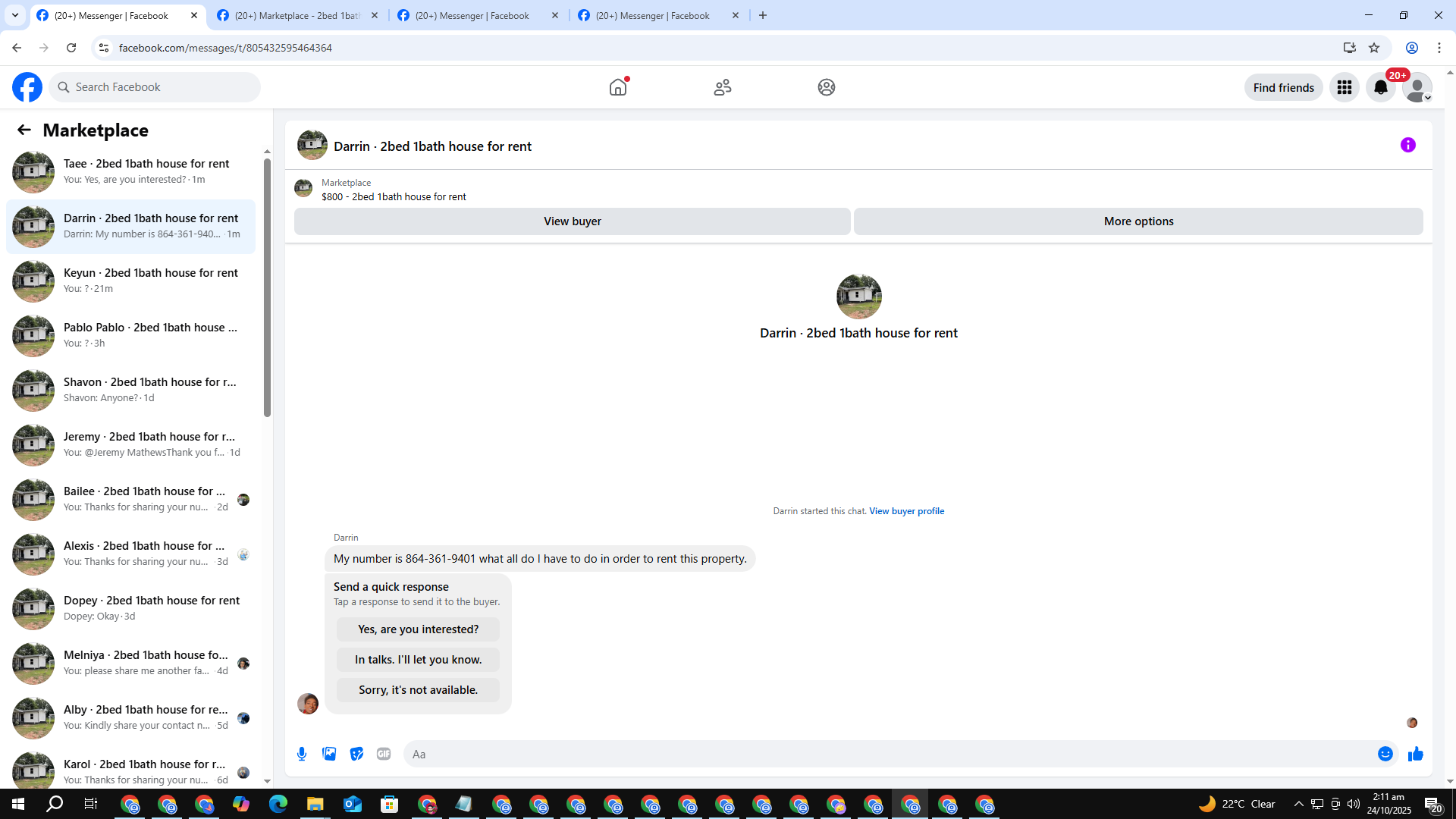Open the Windows notification center
The width and height of the screenshot is (1456, 819).
point(1432,804)
